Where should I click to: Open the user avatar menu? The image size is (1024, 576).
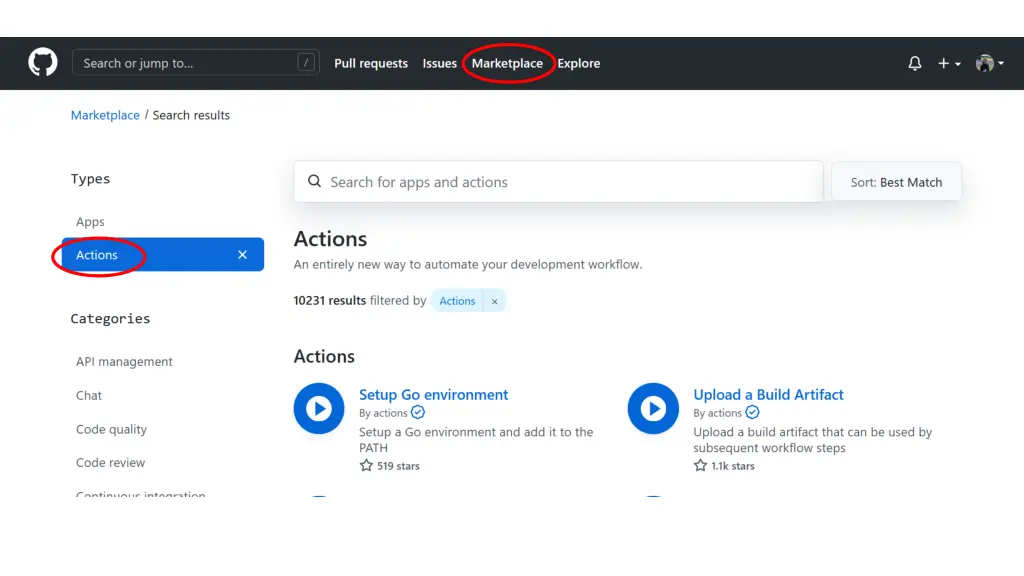(x=989, y=63)
